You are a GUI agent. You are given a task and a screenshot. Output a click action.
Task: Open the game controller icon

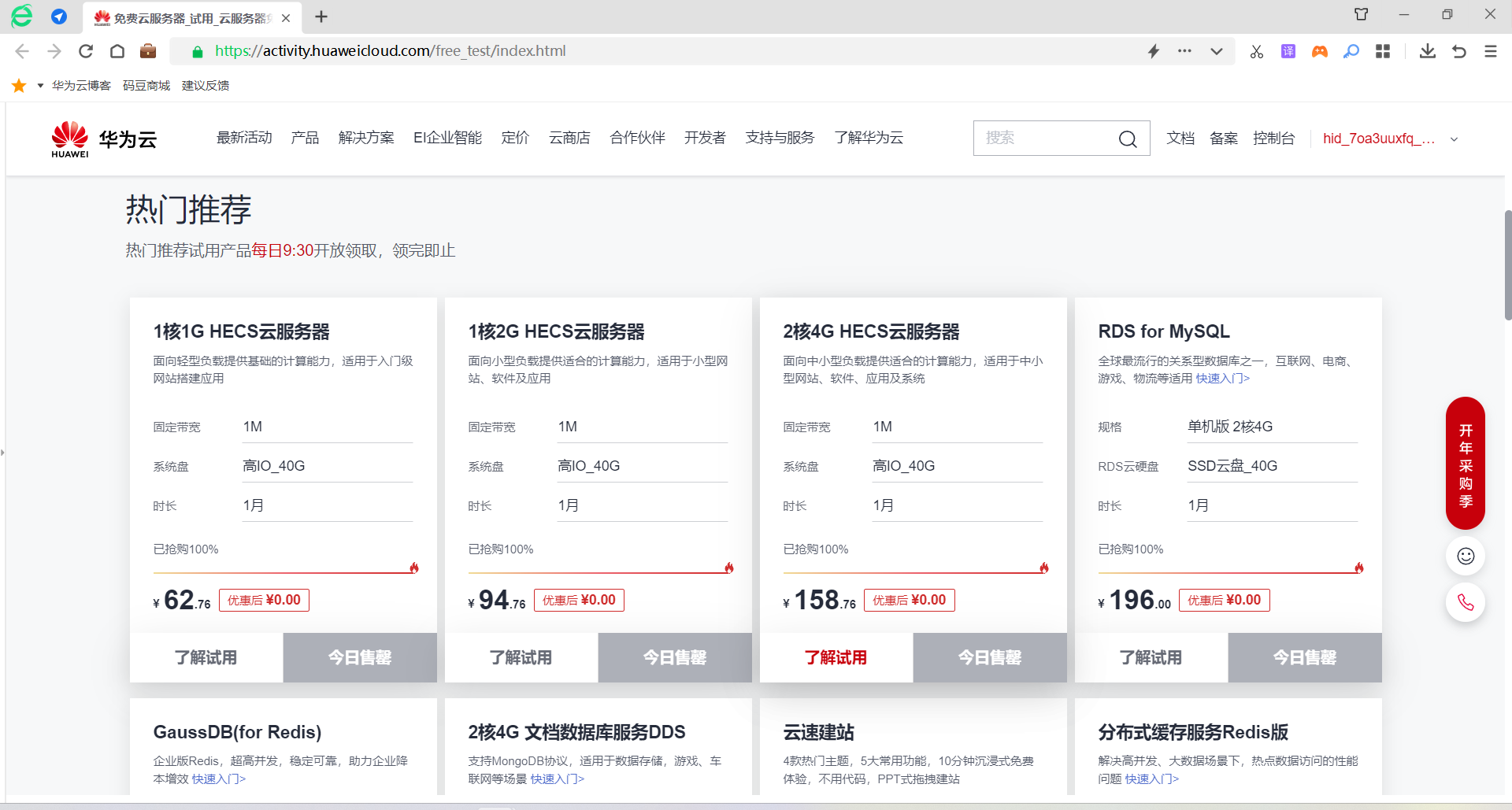1320,51
